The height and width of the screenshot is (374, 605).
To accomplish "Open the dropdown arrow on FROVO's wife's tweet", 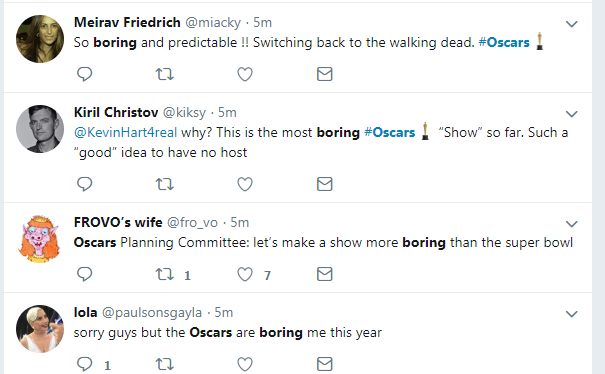I will [x=571, y=224].
